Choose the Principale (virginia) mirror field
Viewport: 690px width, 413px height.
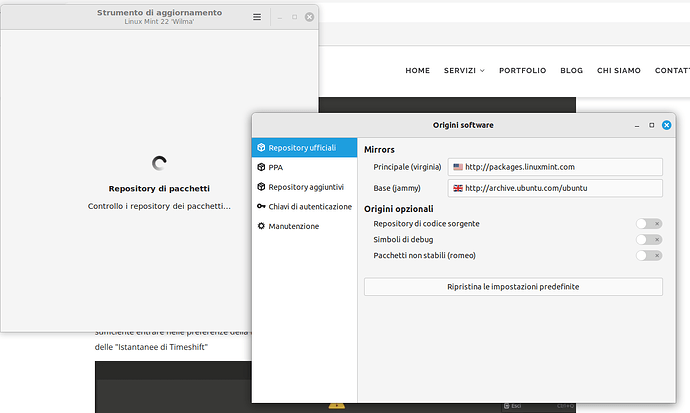point(555,167)
